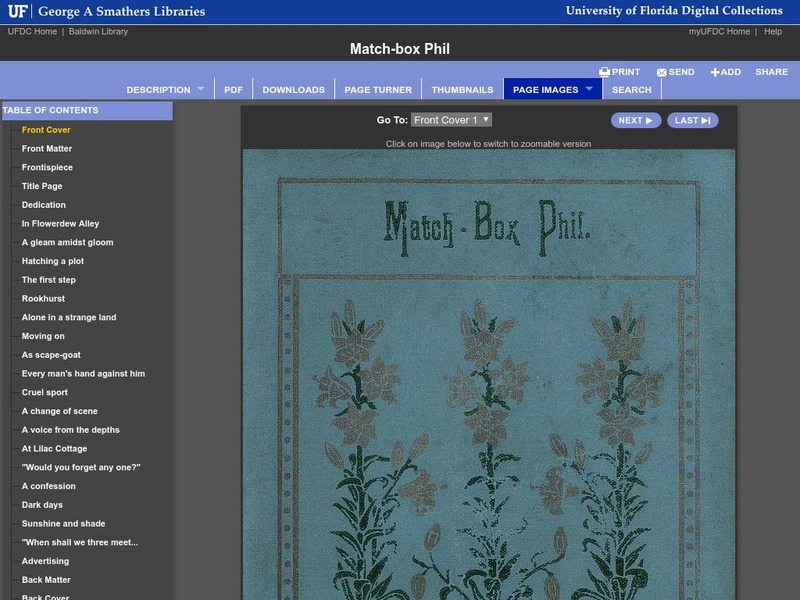Open the Page Turner tab

pos(378,90)
